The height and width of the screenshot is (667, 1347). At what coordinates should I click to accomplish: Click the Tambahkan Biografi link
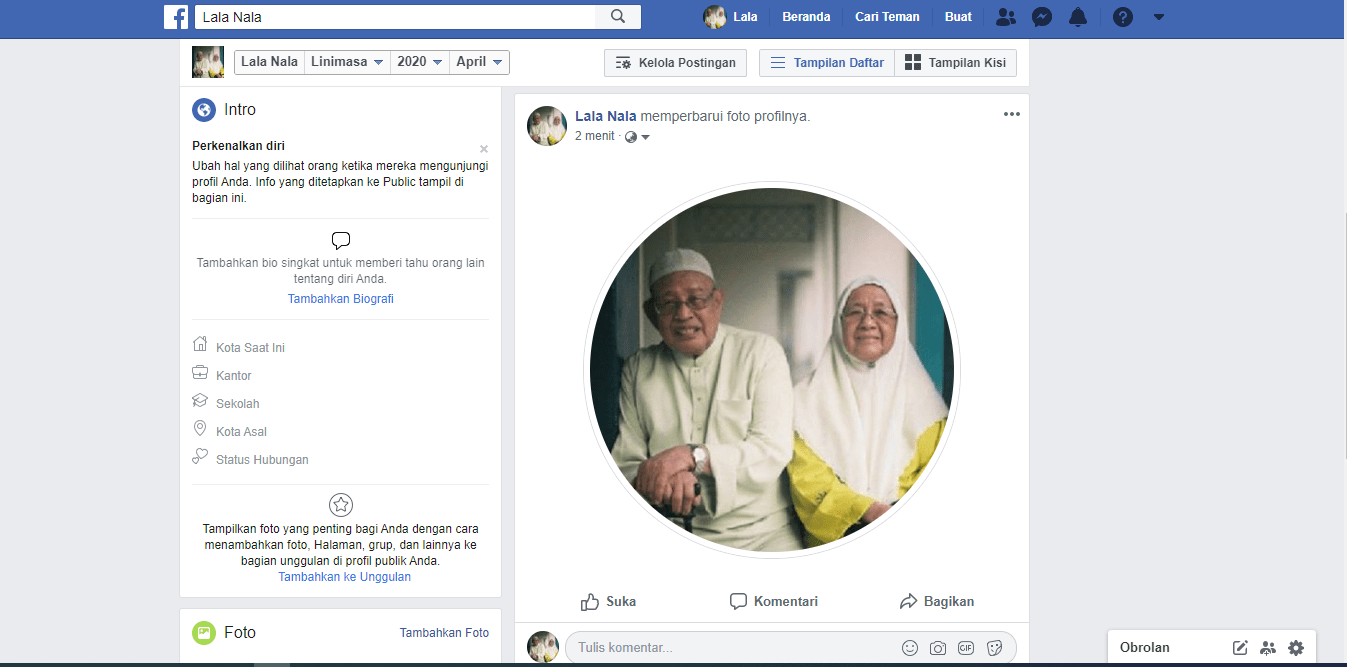coord(340,299)
